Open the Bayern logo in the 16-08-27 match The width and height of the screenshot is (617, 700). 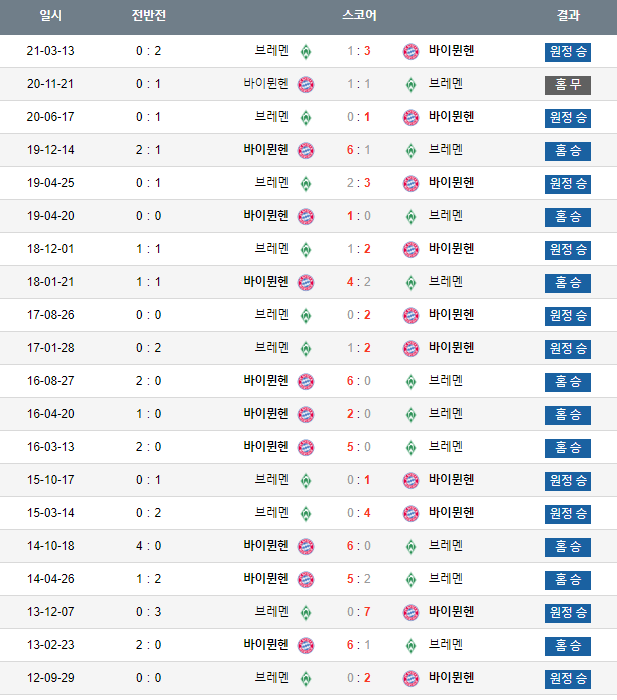coord(306,381)
